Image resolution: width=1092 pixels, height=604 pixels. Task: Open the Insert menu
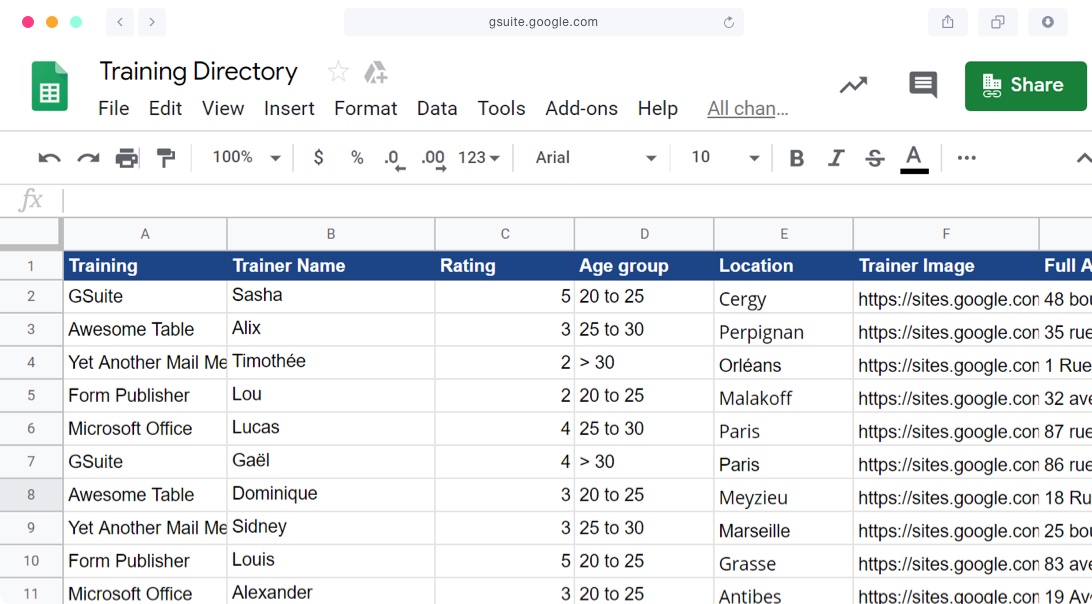tap(289, 109)
